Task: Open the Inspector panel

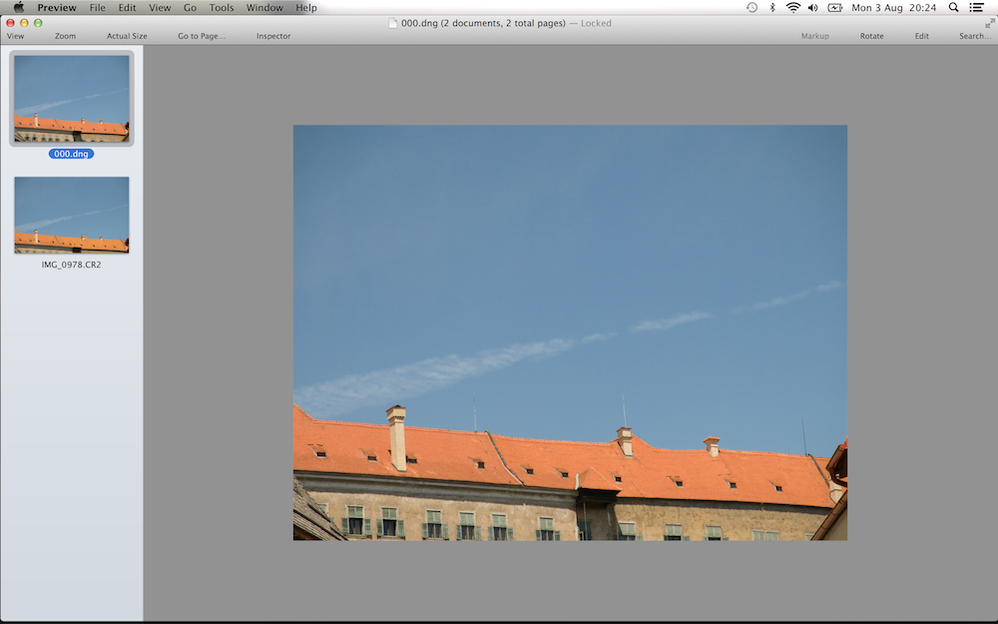Action: pyautogui.click(x=272, y=35)
